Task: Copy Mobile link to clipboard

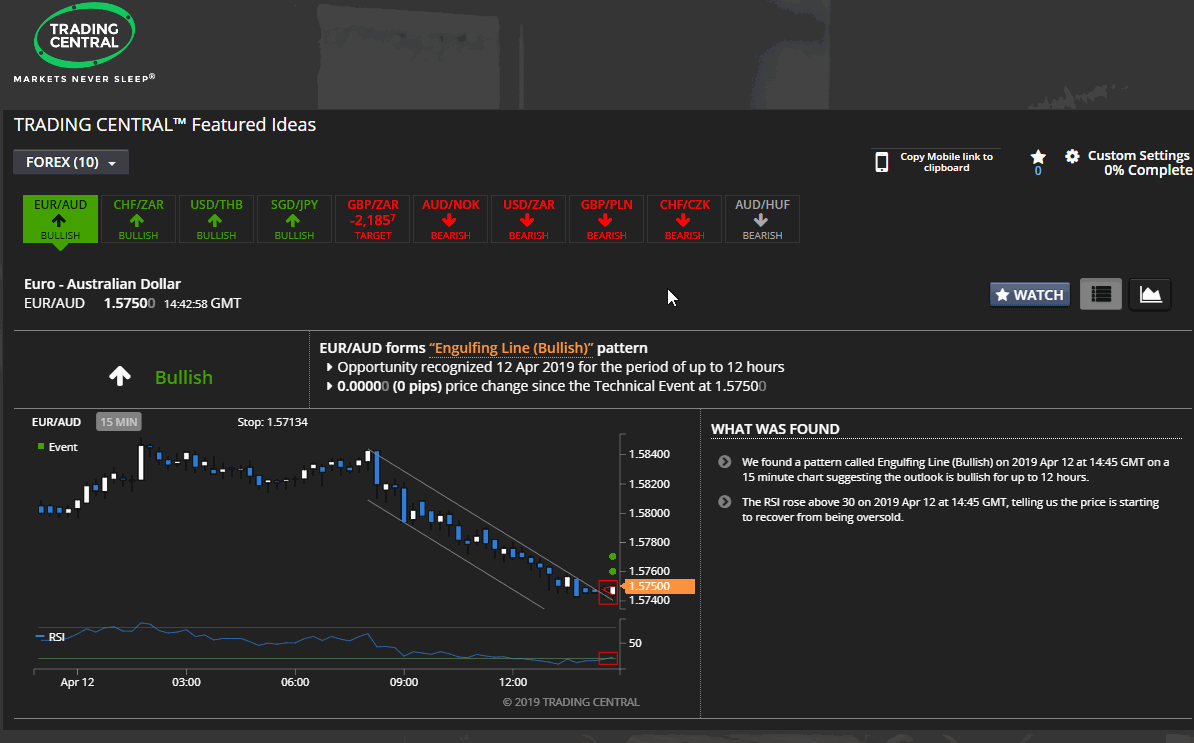Action: [x=947, y=161]
